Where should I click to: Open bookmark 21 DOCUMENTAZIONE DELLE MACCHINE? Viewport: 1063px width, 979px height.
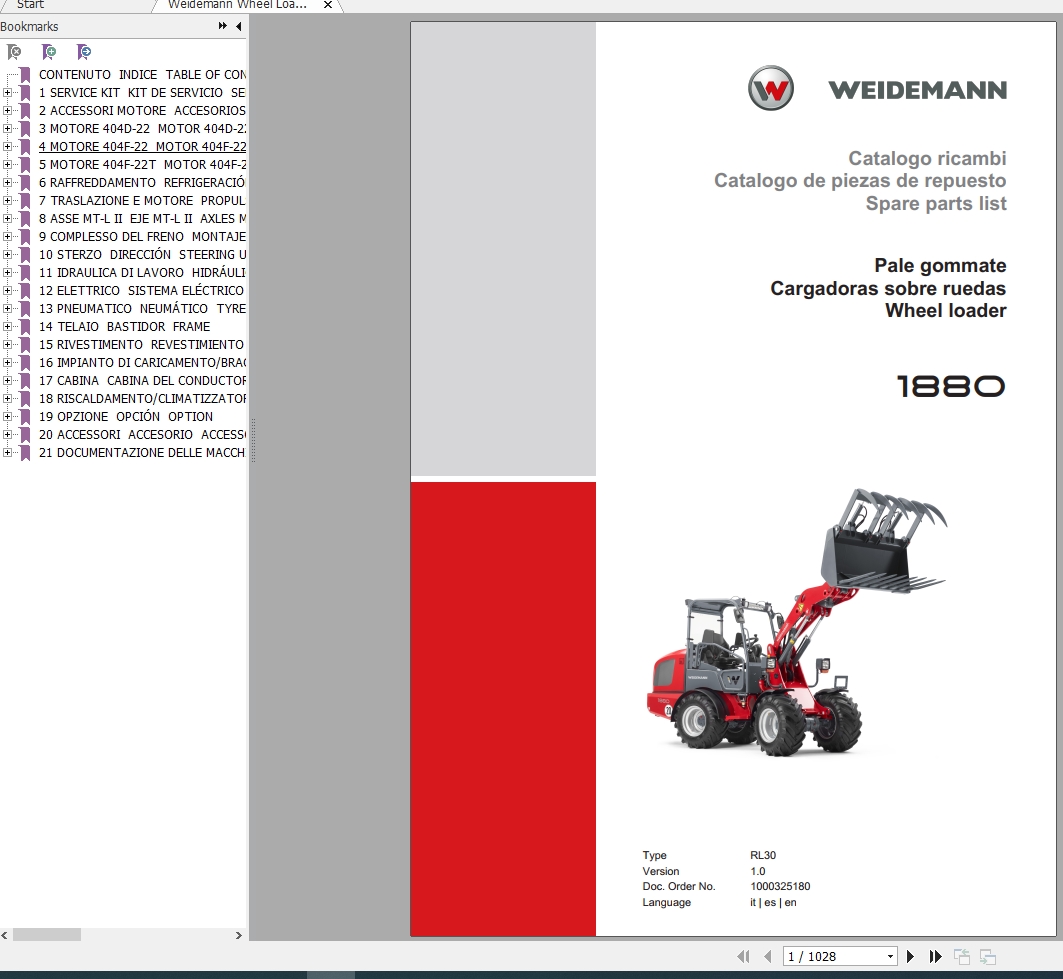pyautogui.click(x=142, y=452)
